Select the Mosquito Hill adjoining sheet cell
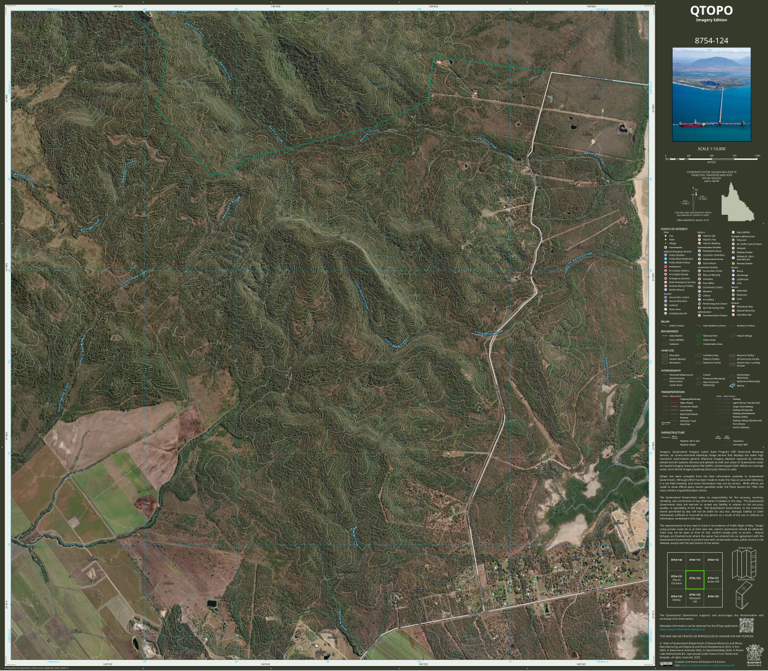 [x=695, y=596]
